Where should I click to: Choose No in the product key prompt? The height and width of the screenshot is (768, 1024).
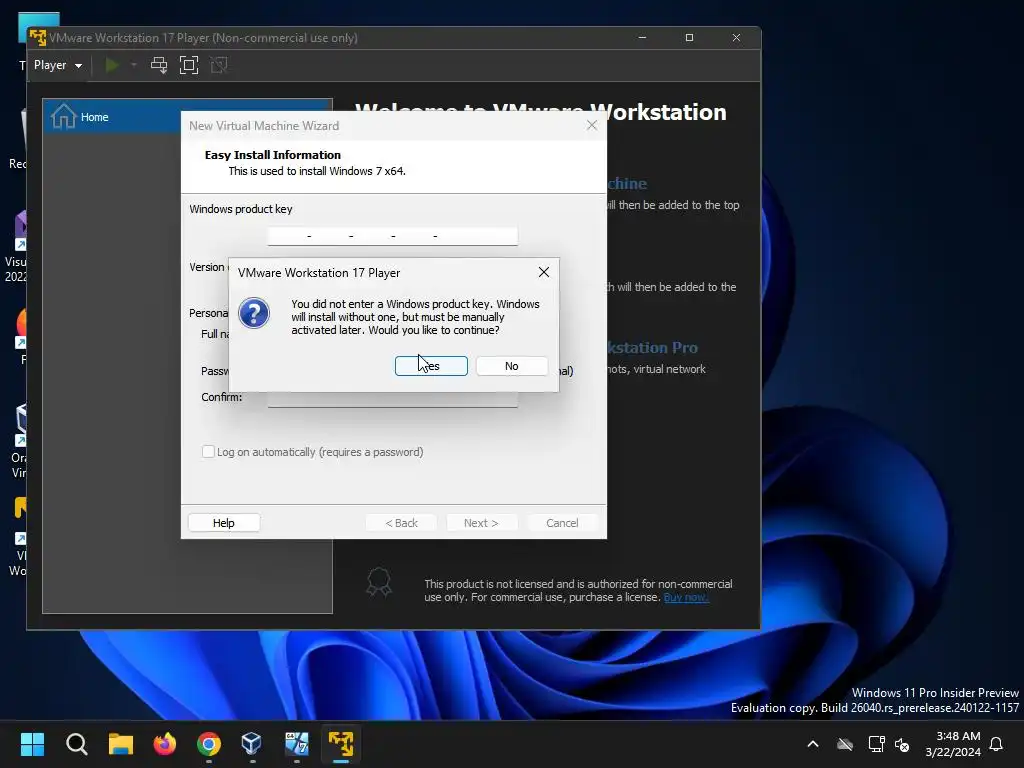(512, 366)
